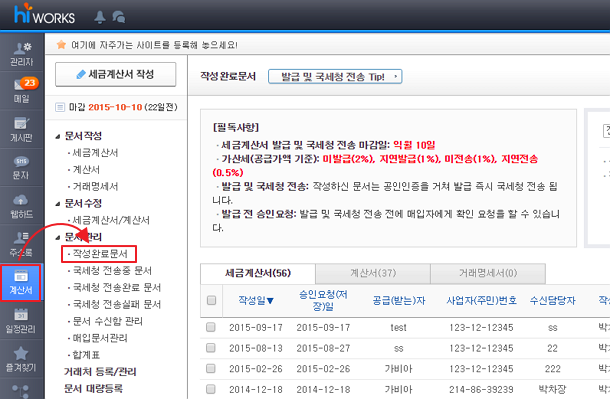The image size is (610, 399).
Task: Click approval date 2015-08-27 cell
Action: tap(323, 348)
